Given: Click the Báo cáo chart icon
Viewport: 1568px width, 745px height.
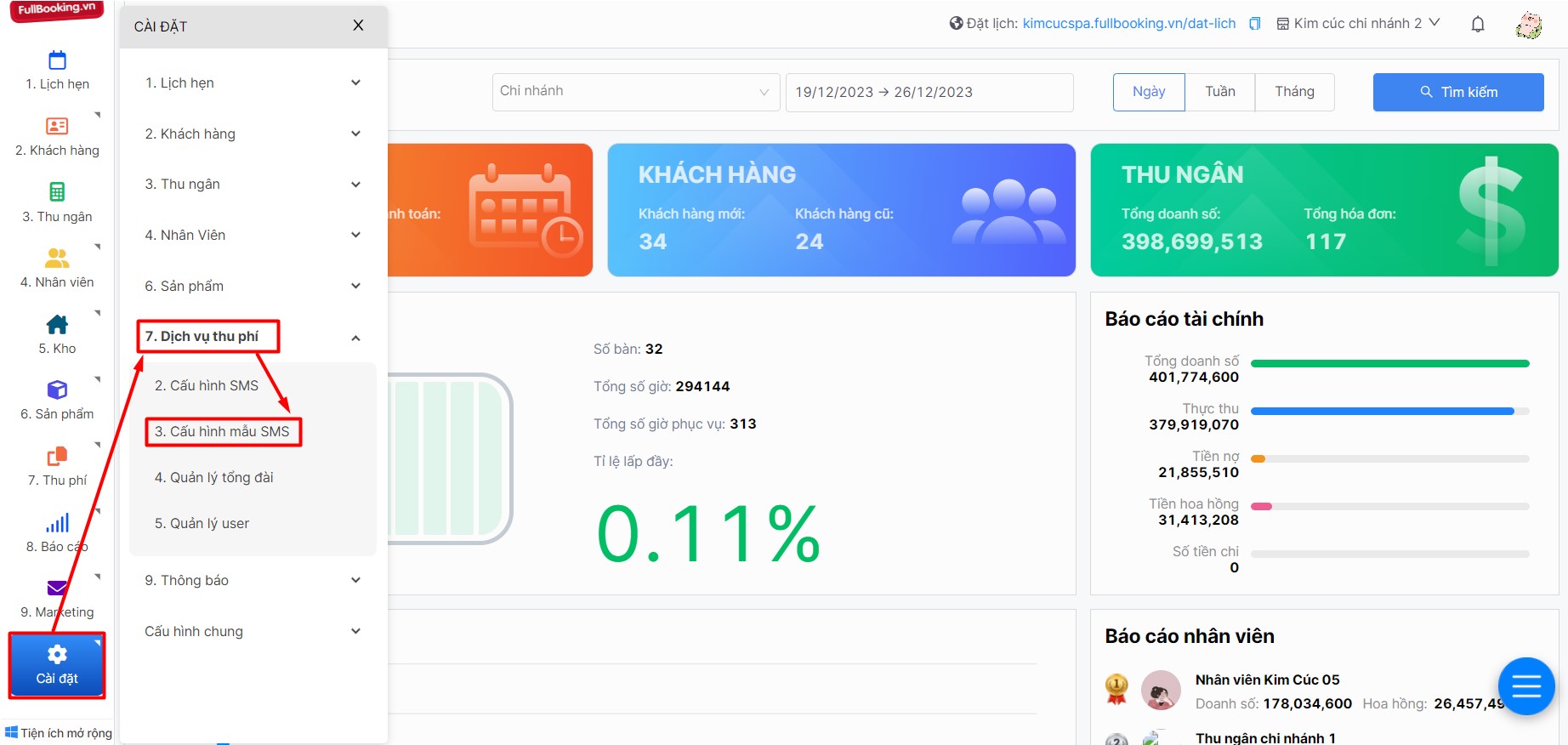Looking at the screenshot, I should [57, 523].
